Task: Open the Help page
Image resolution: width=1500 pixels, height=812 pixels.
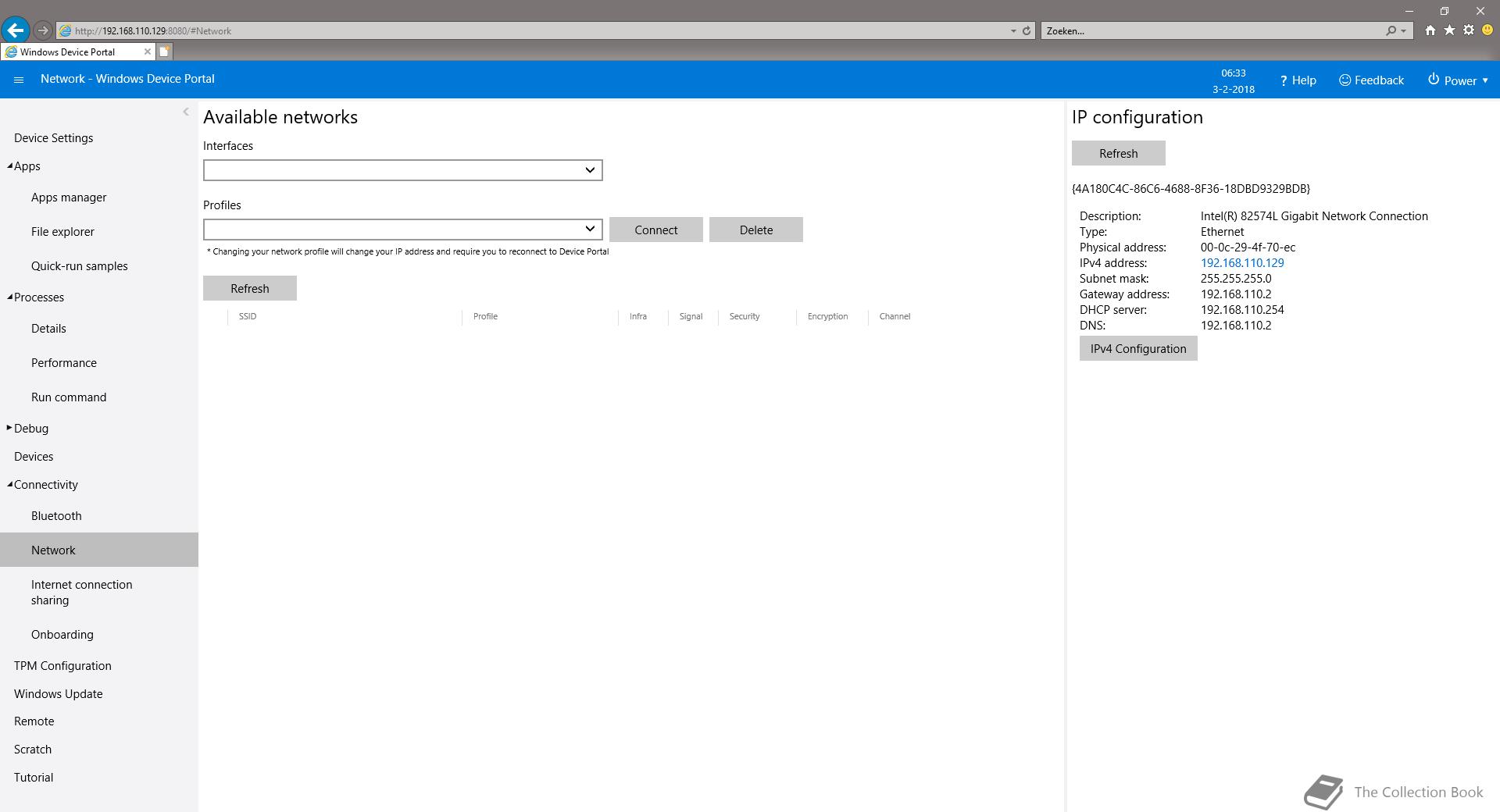Action: [x=1298, y=80]
